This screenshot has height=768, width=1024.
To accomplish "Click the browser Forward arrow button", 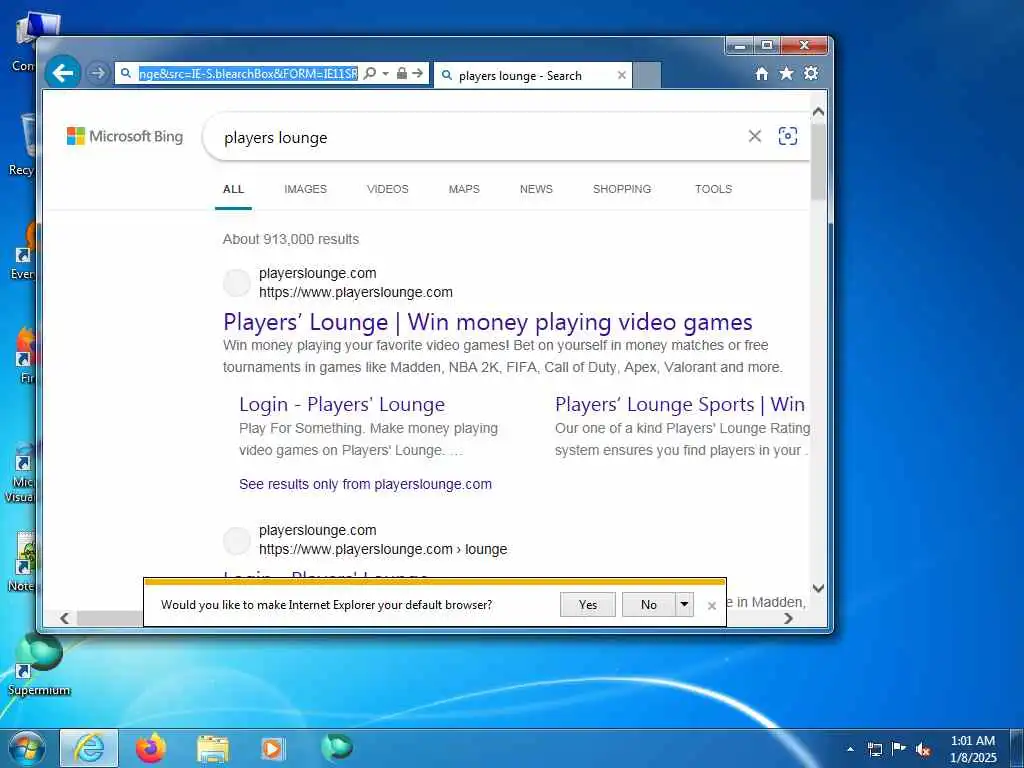I will click(98, 73).
